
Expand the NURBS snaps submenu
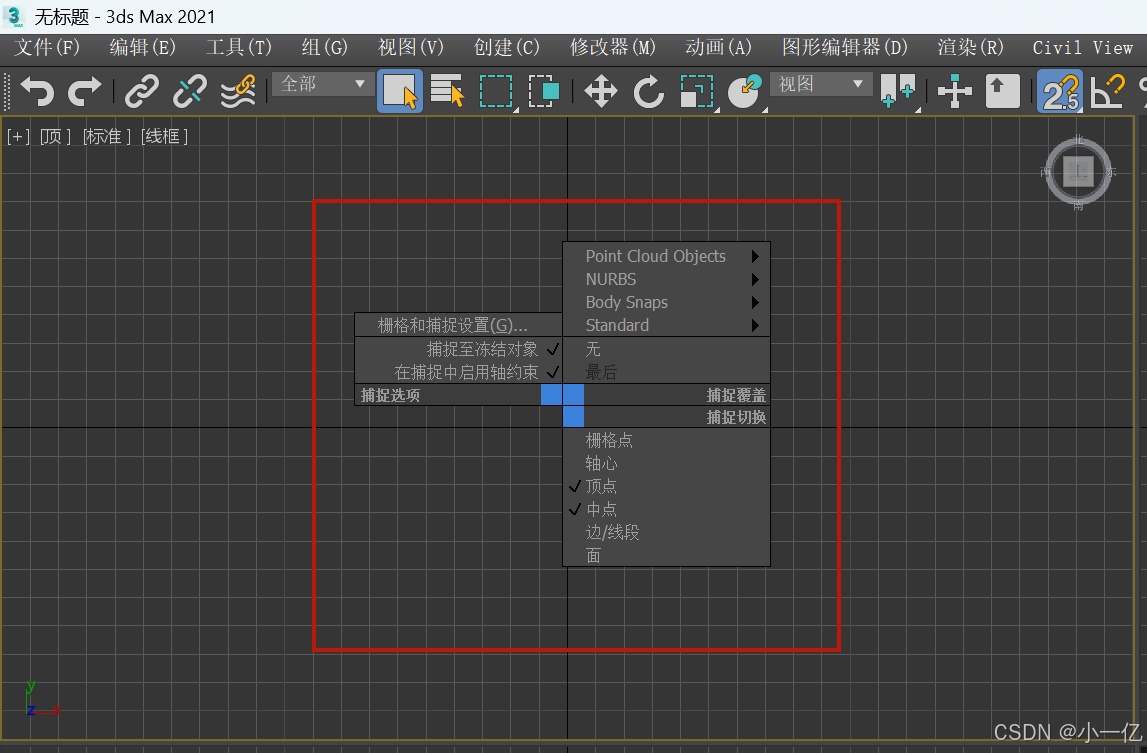coord(666,280)
